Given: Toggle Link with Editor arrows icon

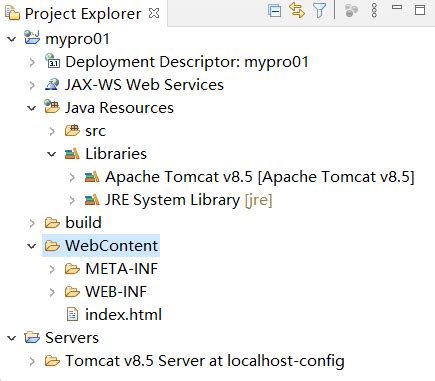Looking at the screenshot, I should click(297, 10).
